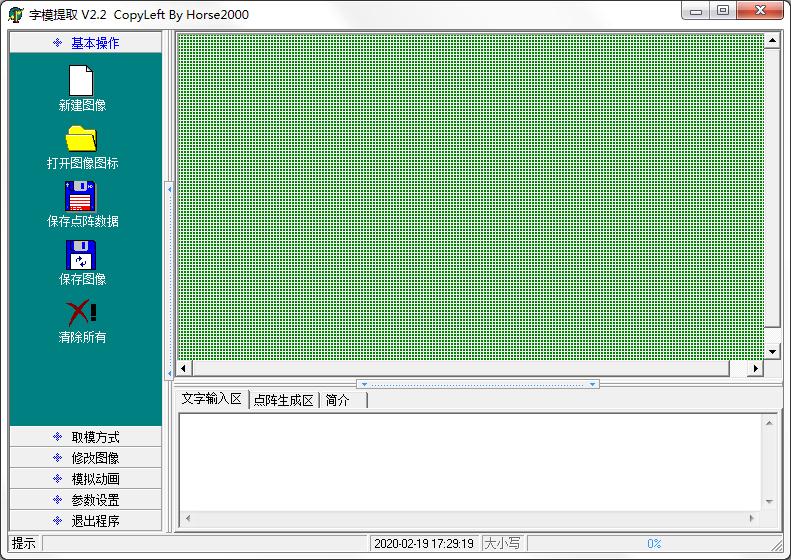Open image via 打开图像图标 folder icon
This screenshot has width=791, height=560.
[81, 138]
